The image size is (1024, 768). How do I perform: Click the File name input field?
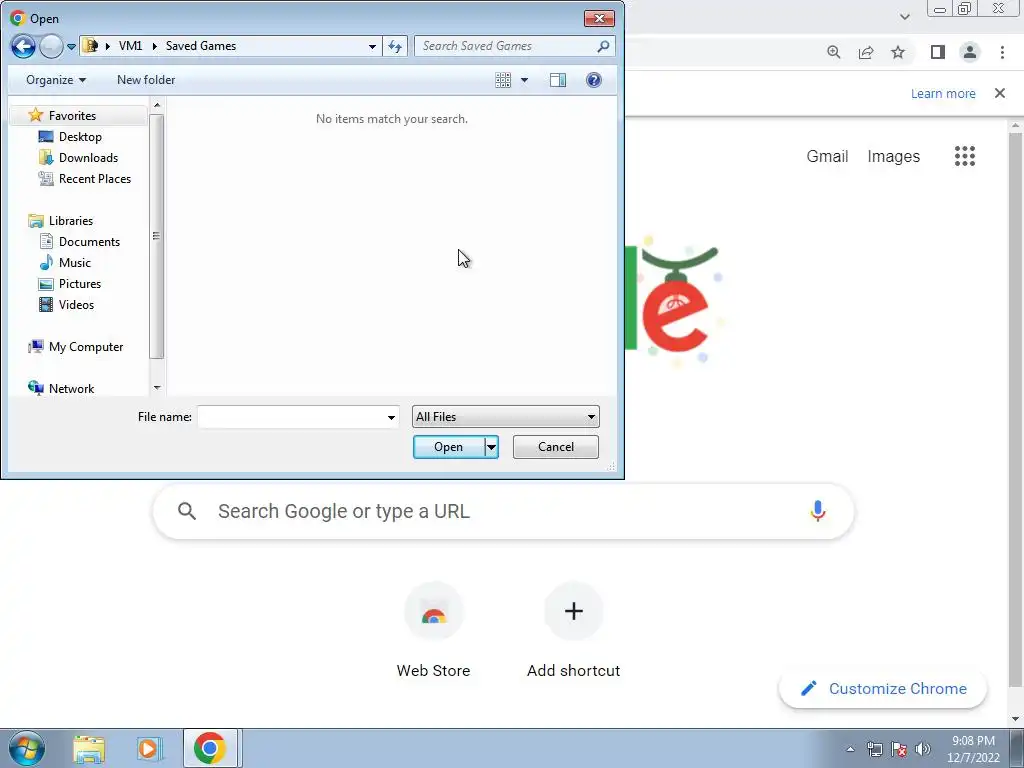[x=291, y=417]
